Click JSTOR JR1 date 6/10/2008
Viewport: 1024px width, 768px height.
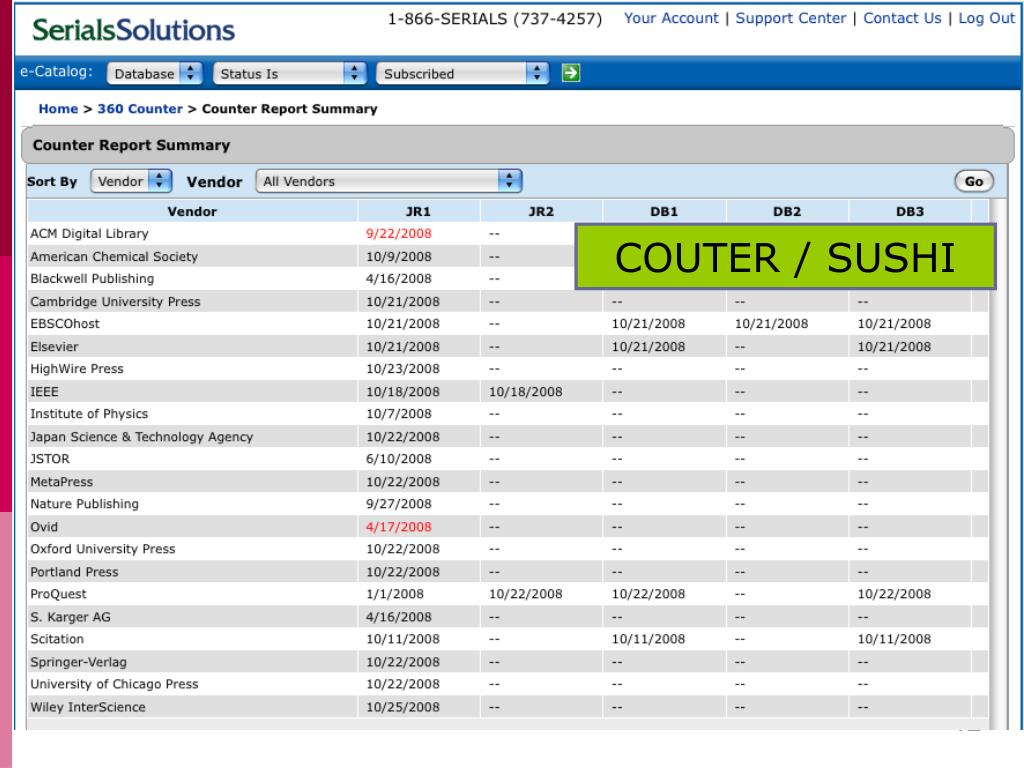tap(398, 458)
